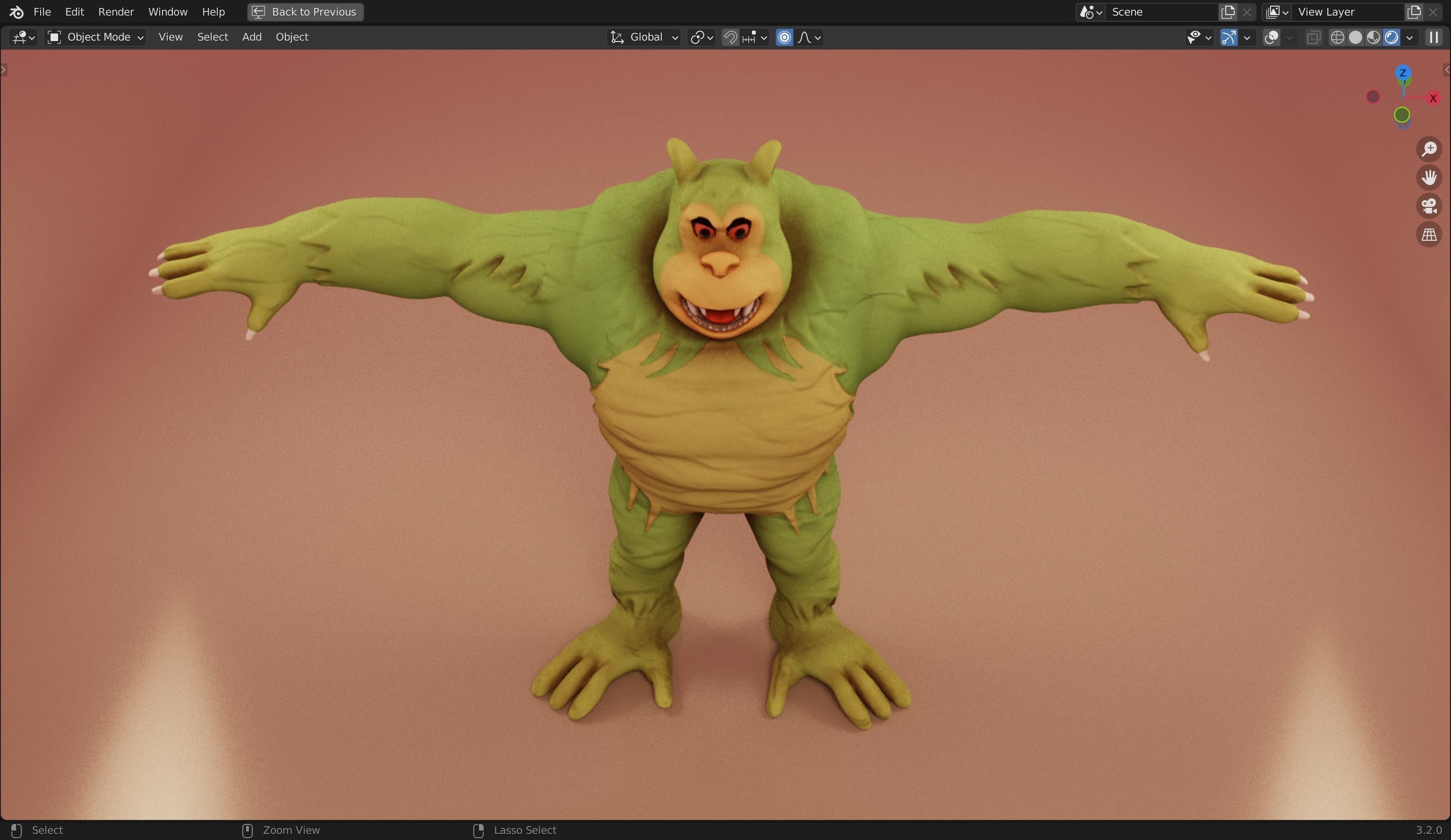This screenshot has height=840, width=1451.
Task: Click the Zoom View status text
Action: coord(291,830)
